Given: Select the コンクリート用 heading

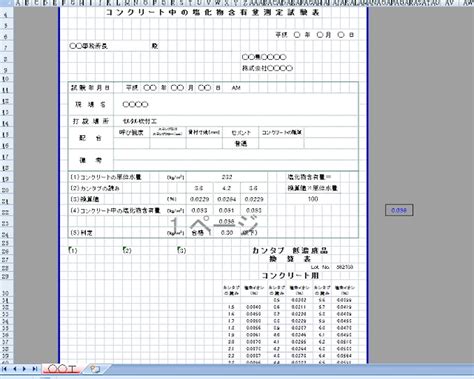Looking at the screenshot, I should click(290, 276).
